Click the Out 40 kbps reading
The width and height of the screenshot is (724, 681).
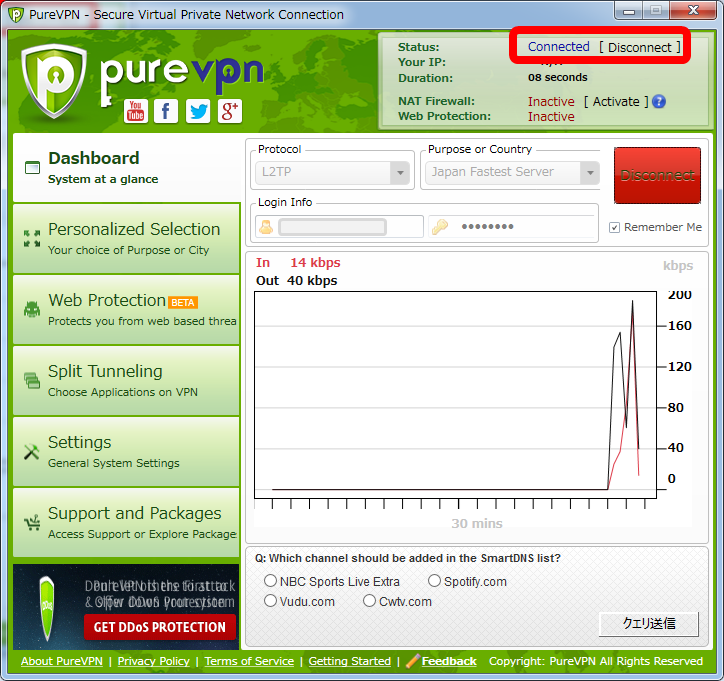point(297,281)
